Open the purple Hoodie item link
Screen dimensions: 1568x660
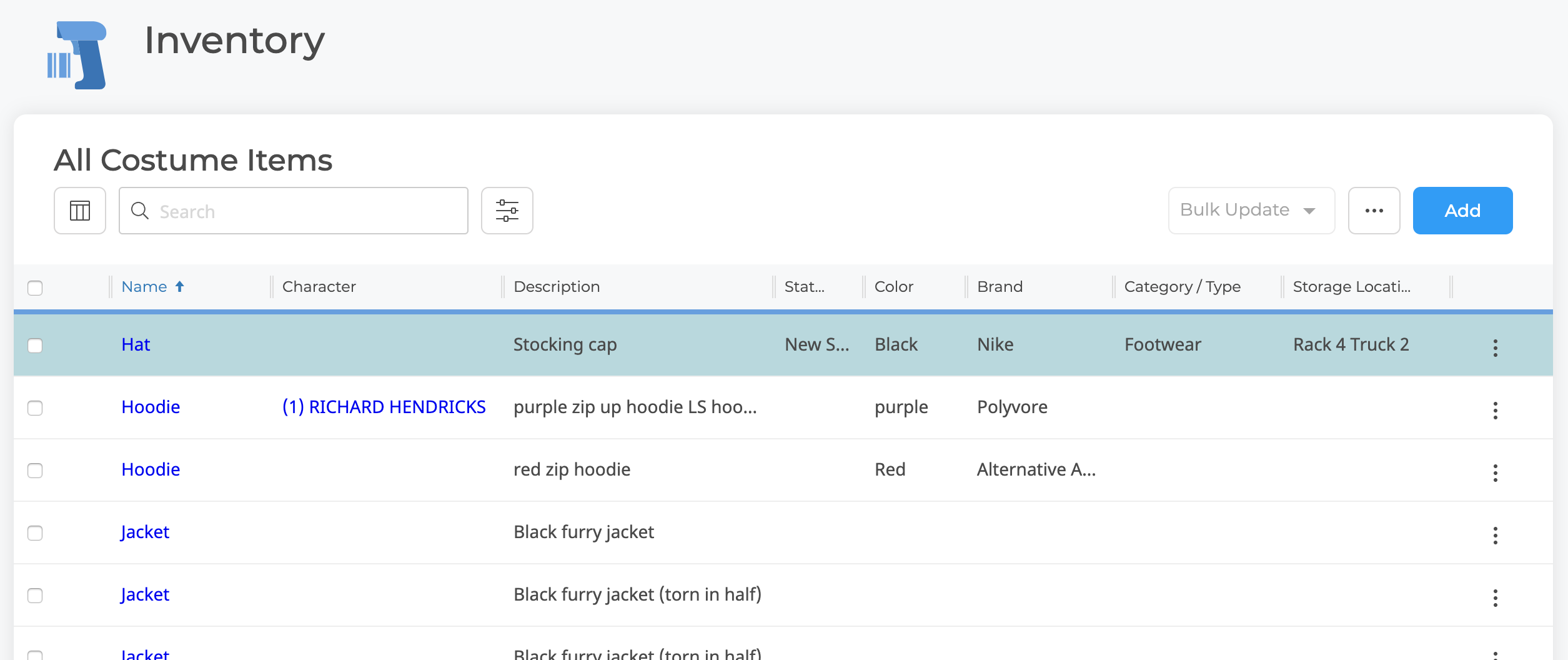[x=151, y=407]
